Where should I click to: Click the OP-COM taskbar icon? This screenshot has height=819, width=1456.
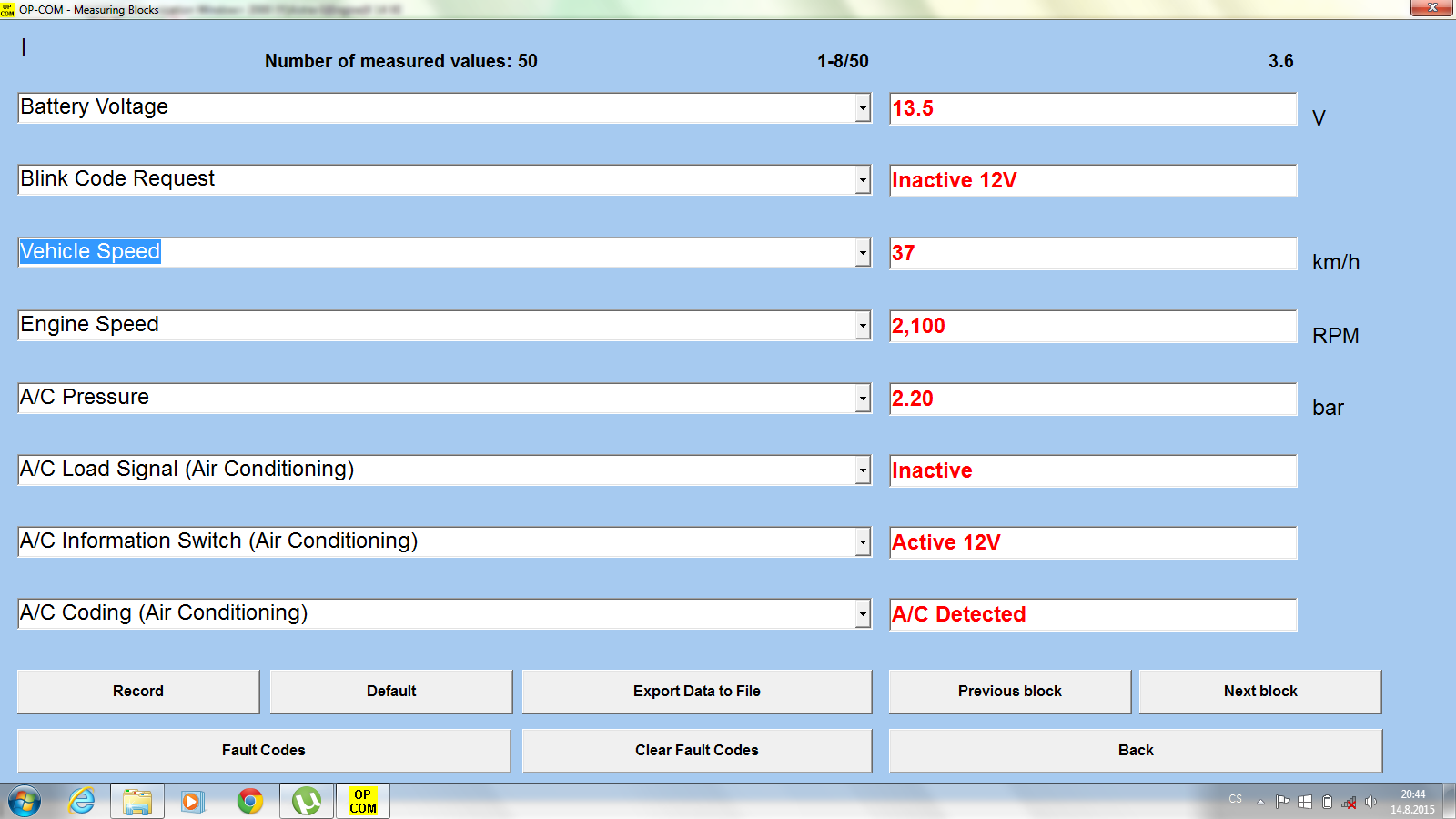(363, 801)
